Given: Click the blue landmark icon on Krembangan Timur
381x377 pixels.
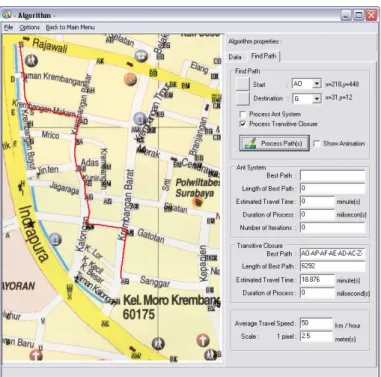Looking at the screenshot, I should [x=140, y=119].
